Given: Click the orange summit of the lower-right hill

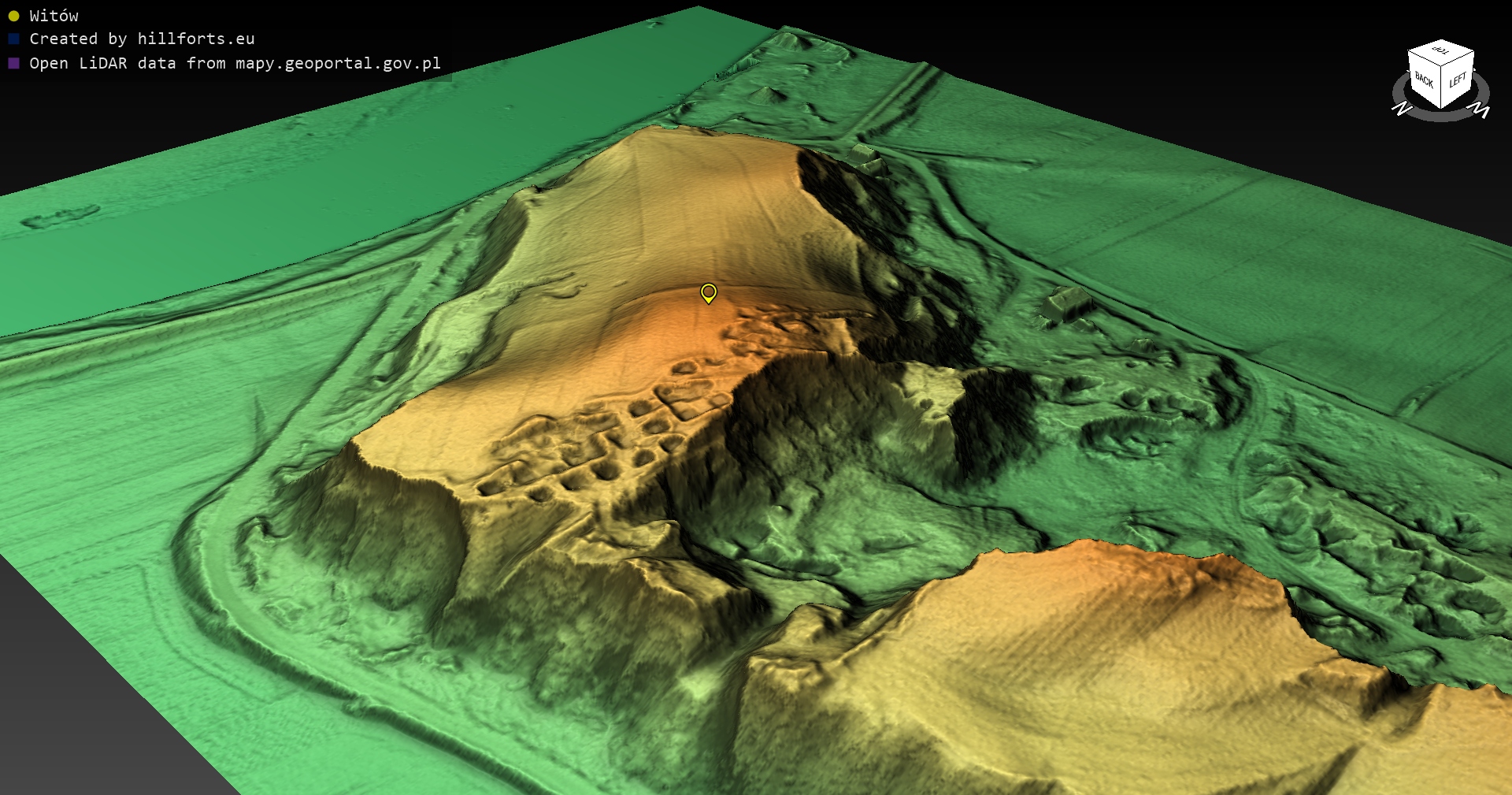Looking at the screenshot, I should click(x=1102, y=567).
